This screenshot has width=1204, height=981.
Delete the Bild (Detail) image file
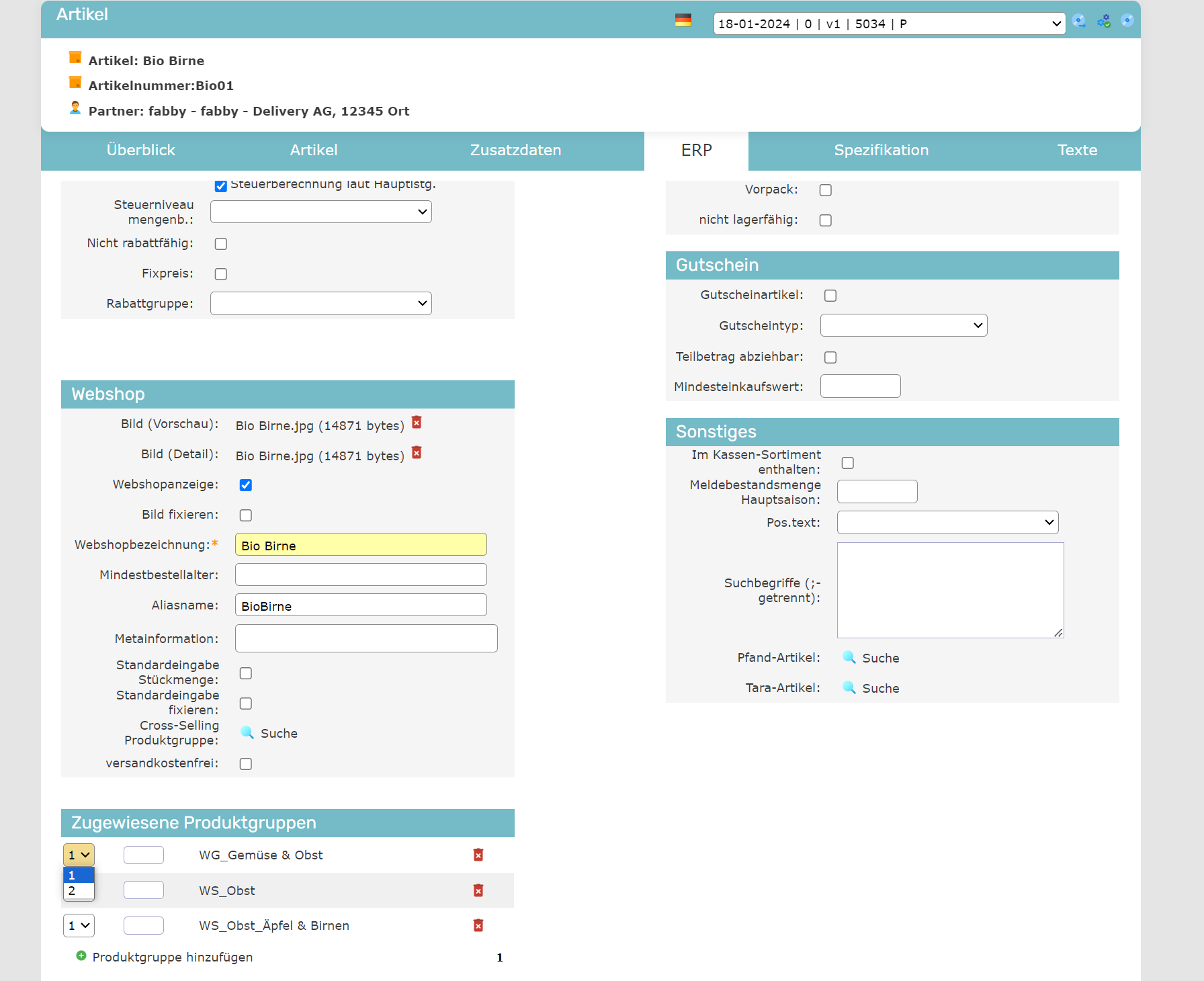click(417, 453)
